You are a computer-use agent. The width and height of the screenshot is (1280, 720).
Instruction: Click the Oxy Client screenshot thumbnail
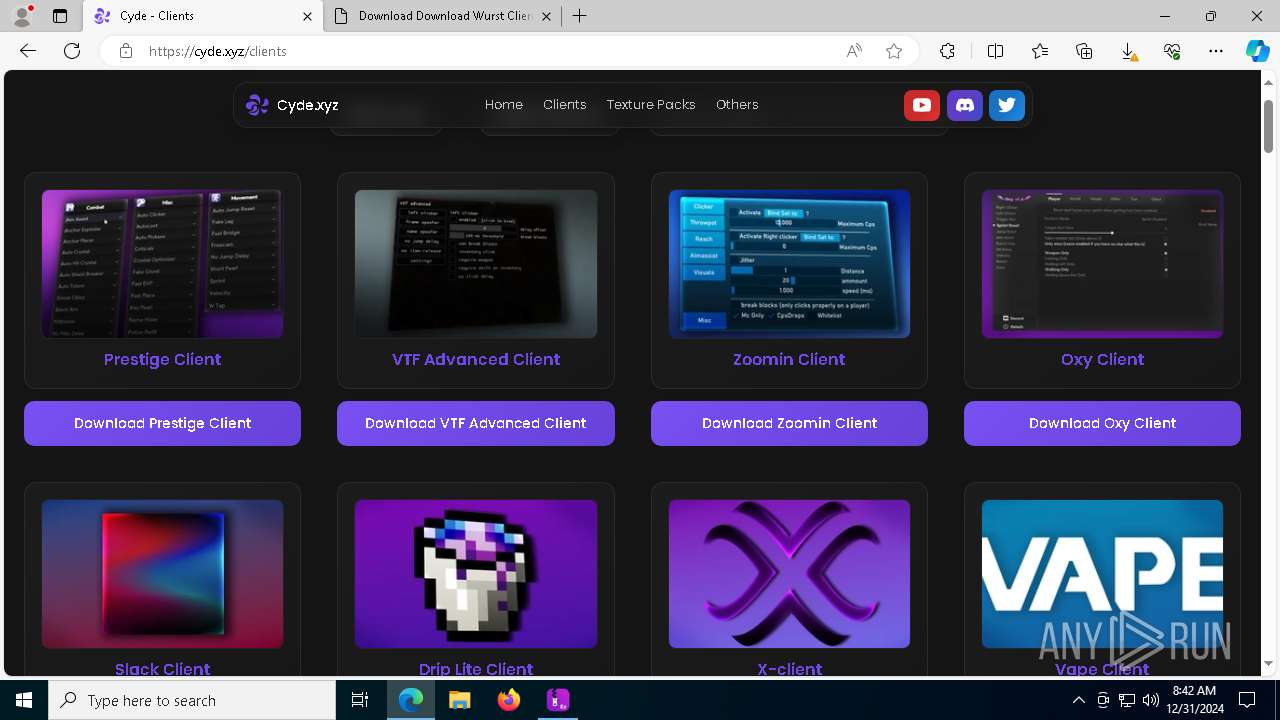(x=1102, y=264)
